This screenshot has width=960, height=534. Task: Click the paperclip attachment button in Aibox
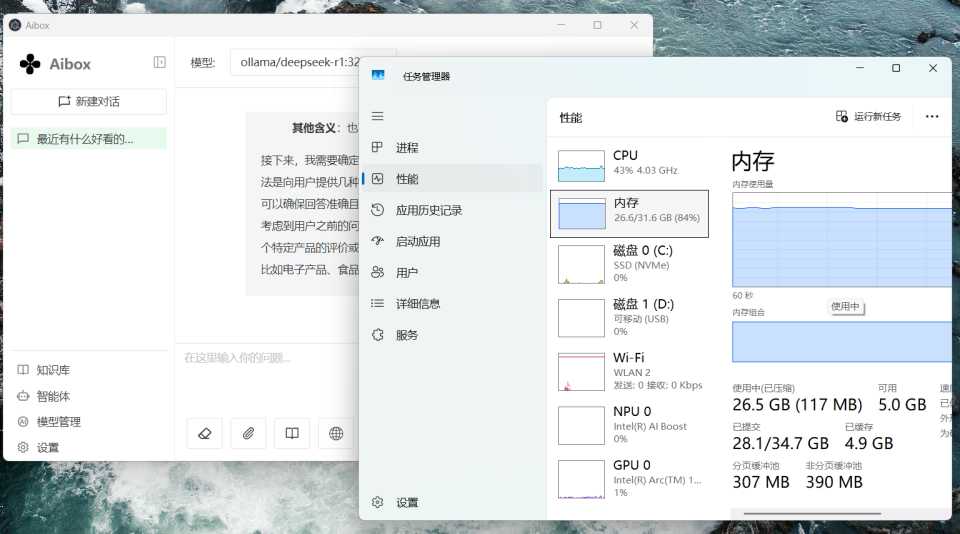(248, 434)
